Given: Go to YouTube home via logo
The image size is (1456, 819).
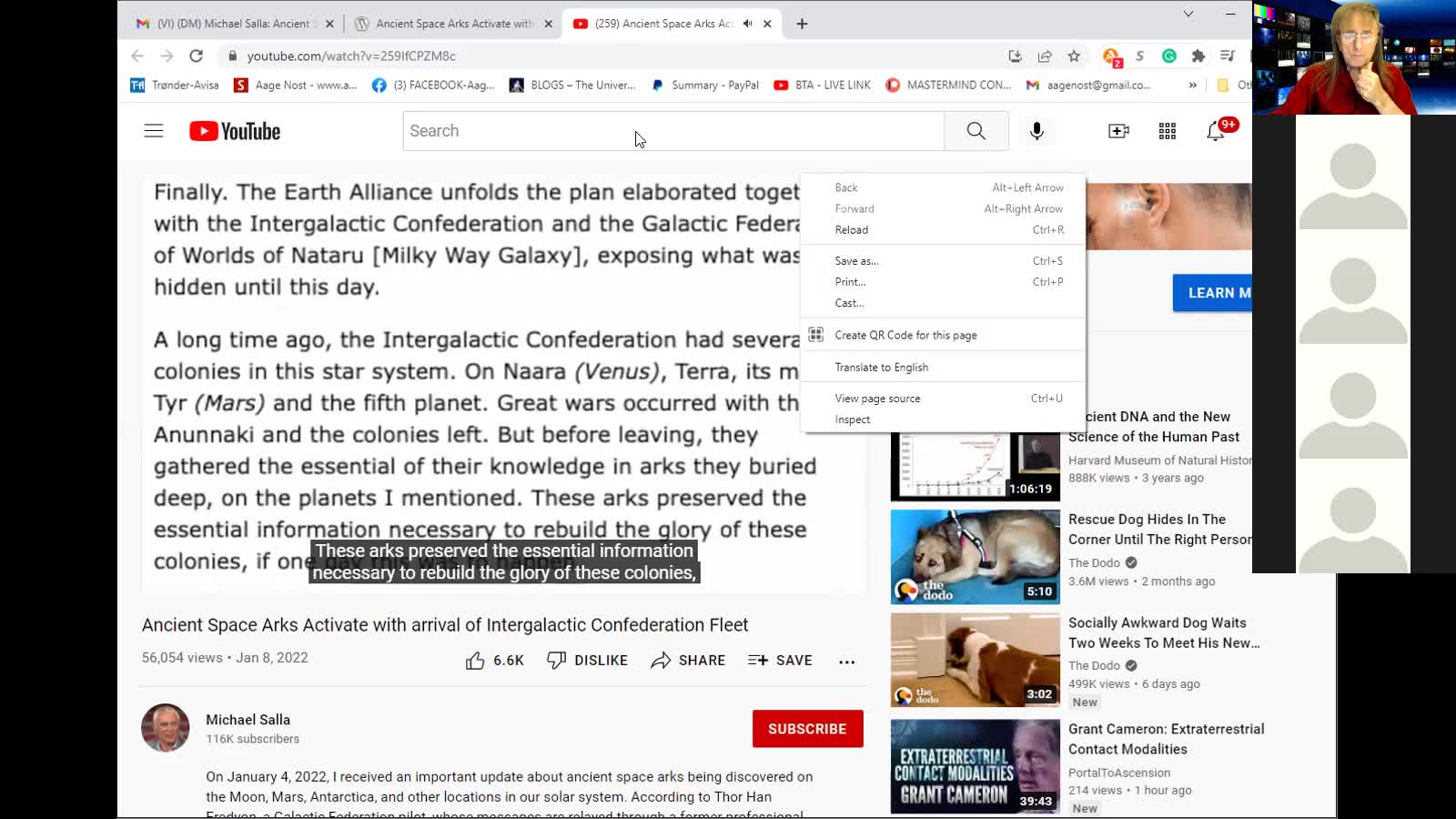Looking at the screenshot, I should click(235, 131).
